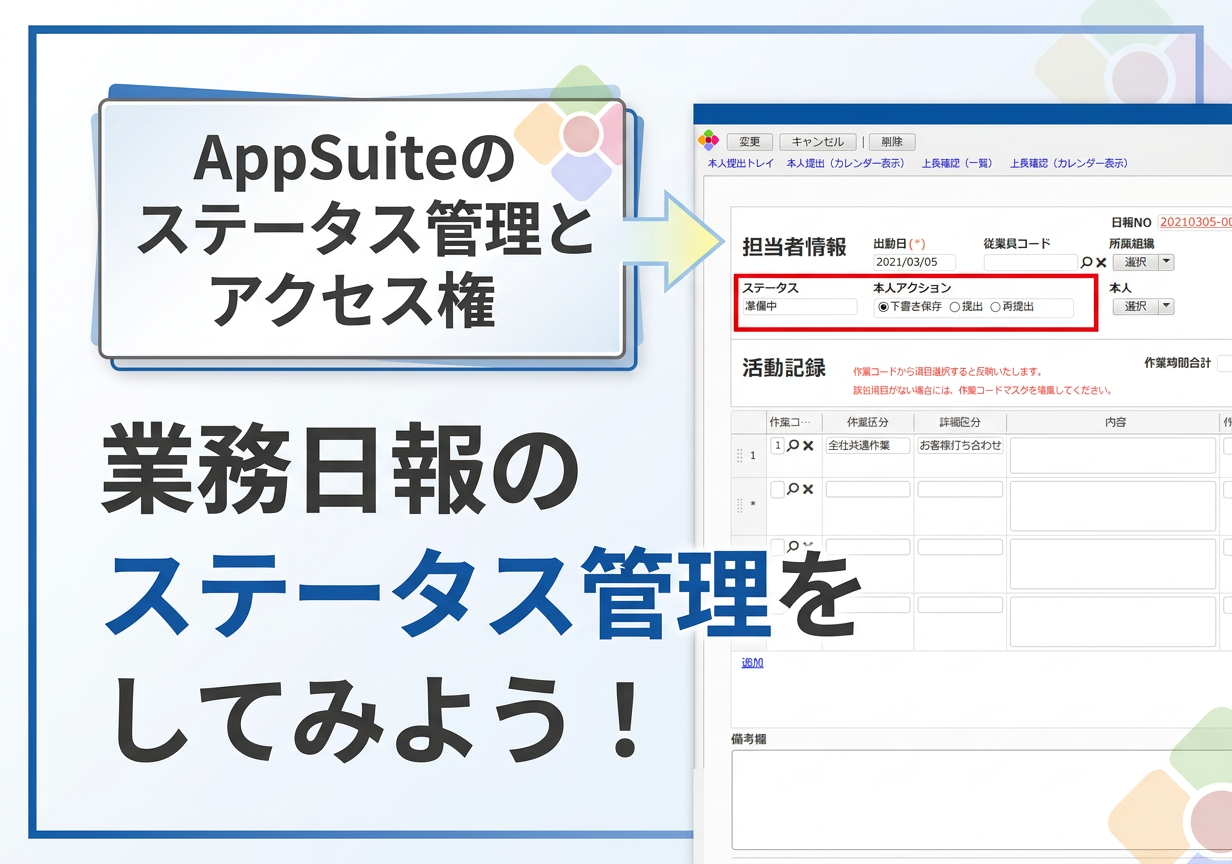
Task: Click the 詳細区分 field in third row
Action: pos(960,547)
